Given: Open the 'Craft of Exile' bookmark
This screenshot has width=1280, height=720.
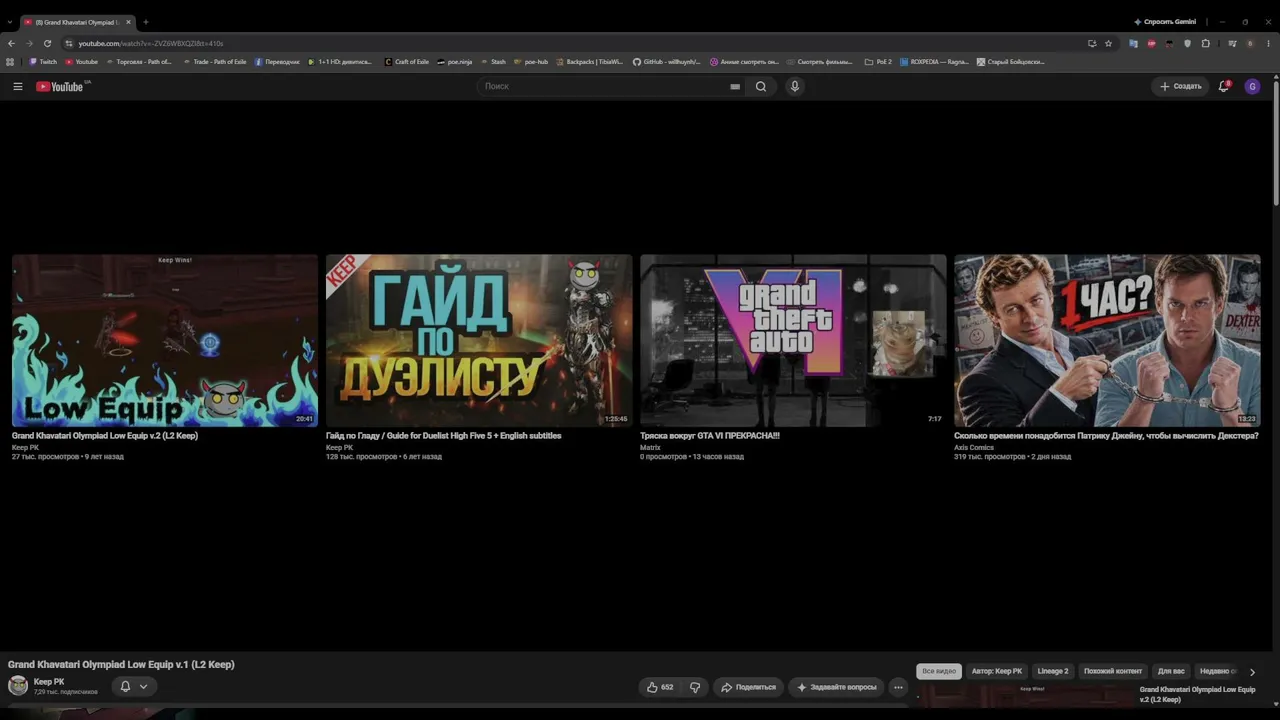Looking at the screenshot, I should click(x=407, y=62).
